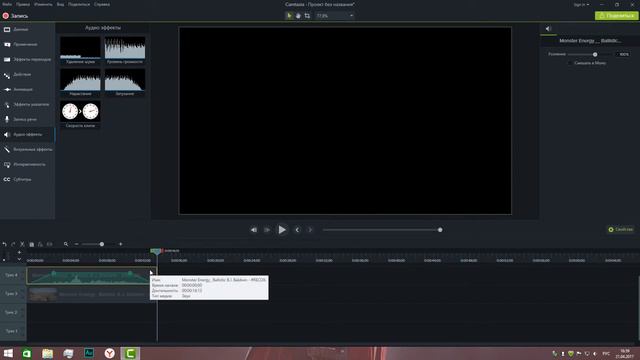640x360 pixels.
Task: Open the Файл menu
Action: coord(7,4)
